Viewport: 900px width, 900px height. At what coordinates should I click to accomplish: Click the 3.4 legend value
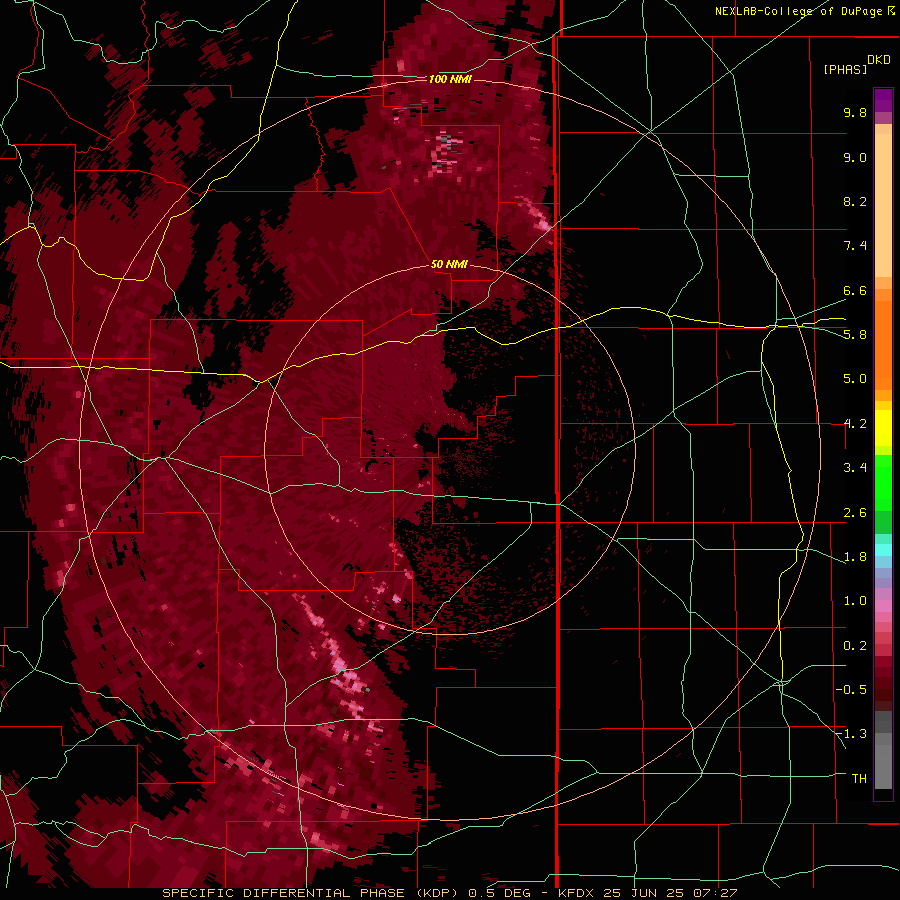(x=855, y=468)
